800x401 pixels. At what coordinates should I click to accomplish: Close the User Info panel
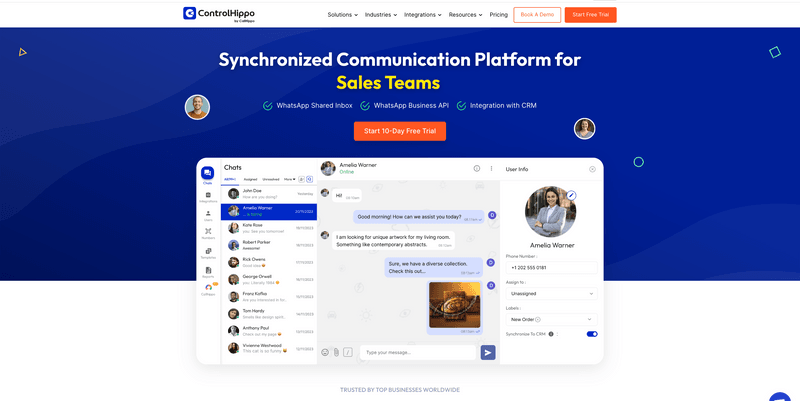[592, 169]
